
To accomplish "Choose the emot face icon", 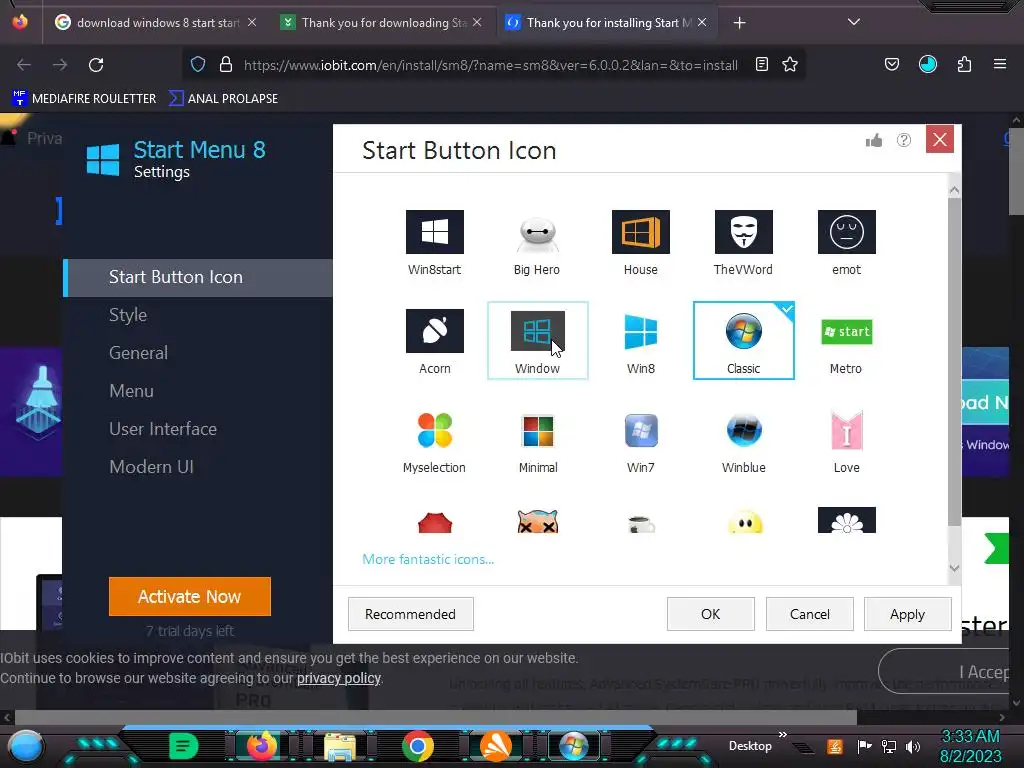I will point(846,242).
